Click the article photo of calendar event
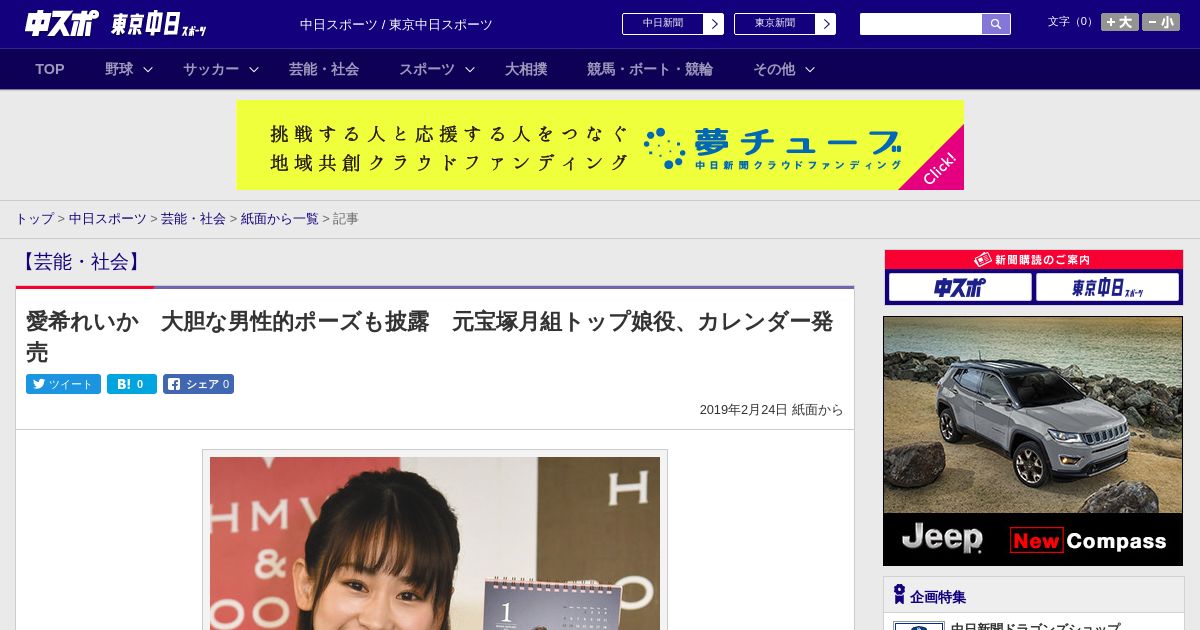Image resolution: width=1200 pixels, height=630 pixels. coord(435,543)
